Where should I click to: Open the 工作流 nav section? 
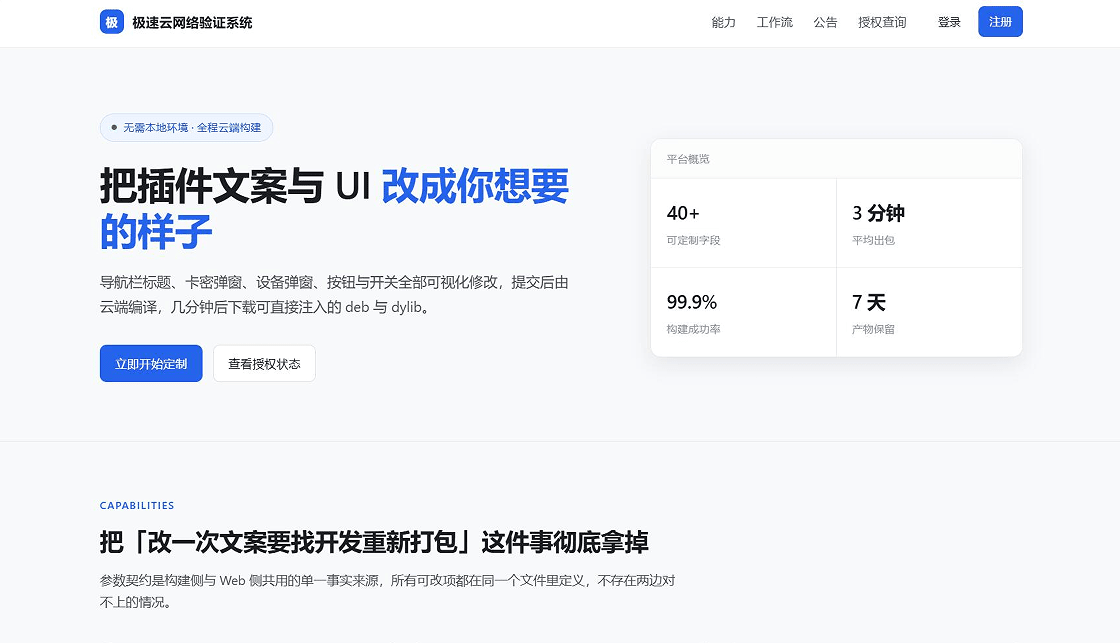[775, 22]
